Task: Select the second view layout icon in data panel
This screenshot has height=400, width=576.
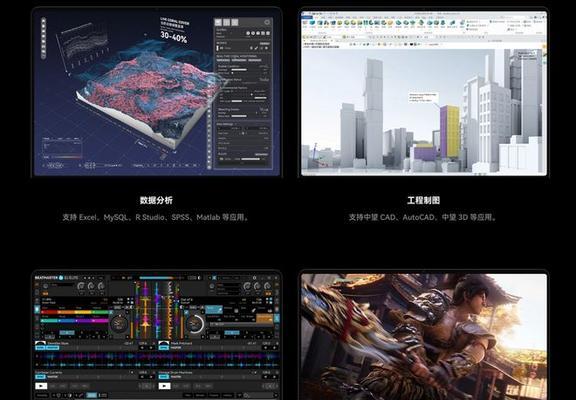Action: pos(227,22)
